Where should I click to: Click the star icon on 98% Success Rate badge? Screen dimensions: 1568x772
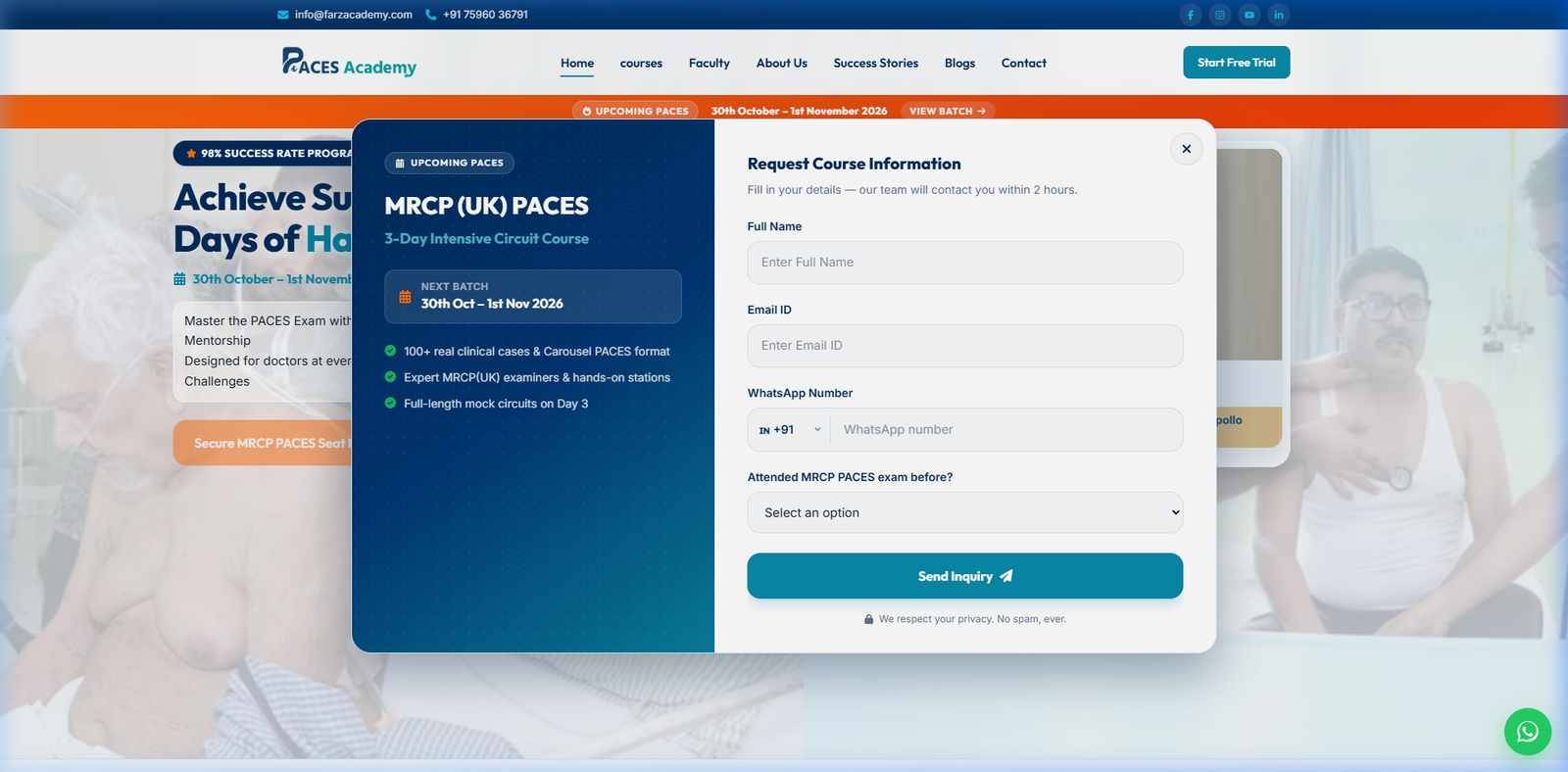click(191, 154)
